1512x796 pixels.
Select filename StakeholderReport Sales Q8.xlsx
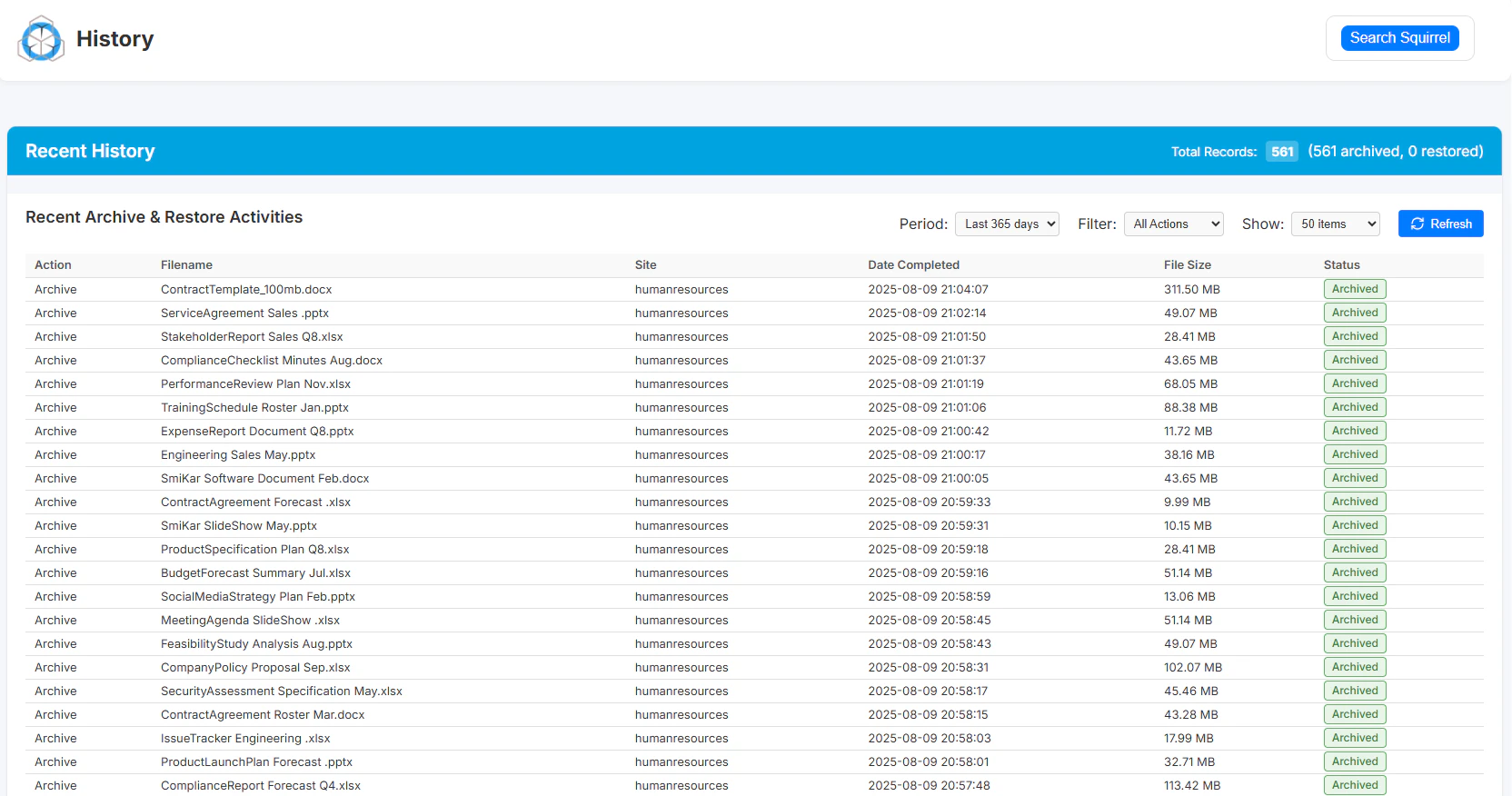[252, 337]
